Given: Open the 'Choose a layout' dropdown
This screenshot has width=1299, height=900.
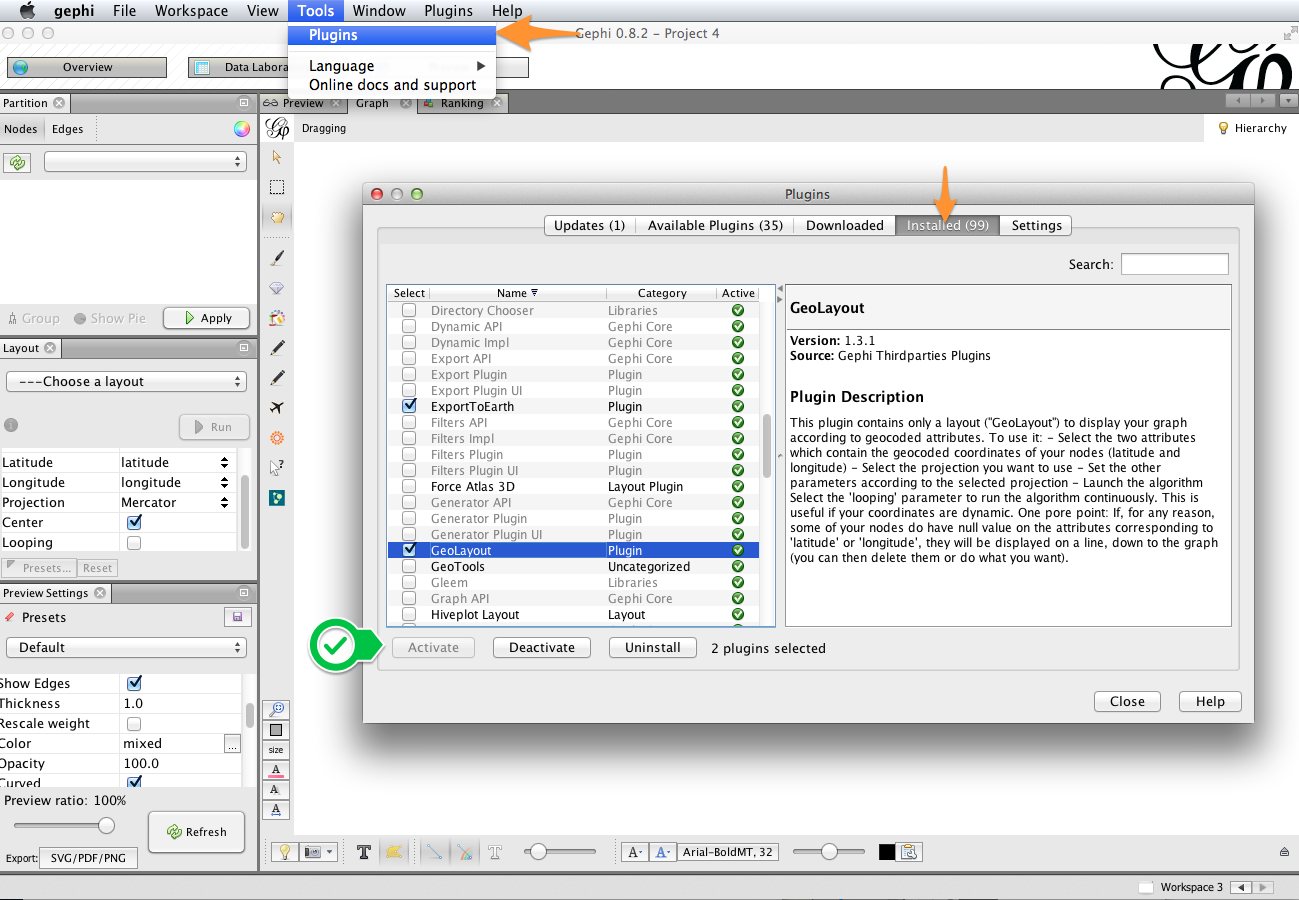Looking at the screenshot, I should click(x=126, y=381).
